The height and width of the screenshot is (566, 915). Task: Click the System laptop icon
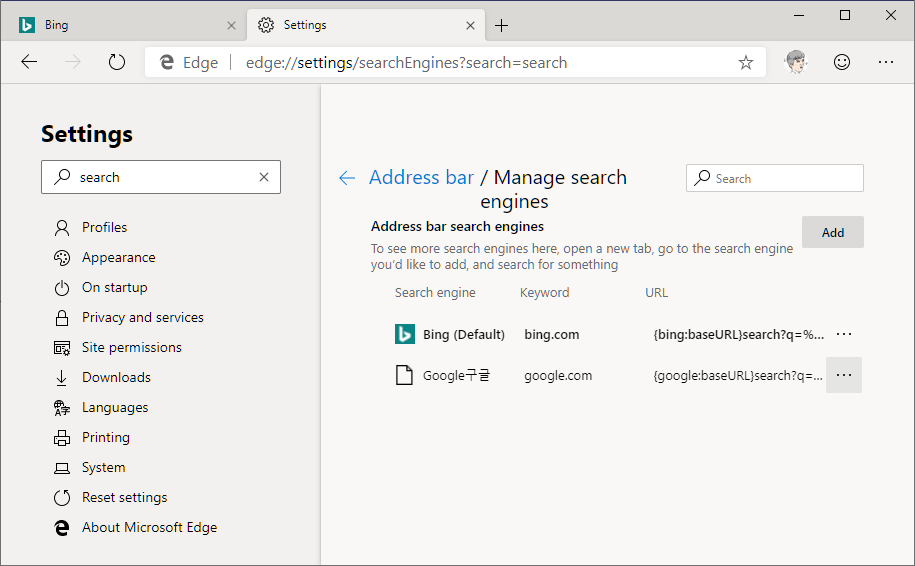coord(62,468)
